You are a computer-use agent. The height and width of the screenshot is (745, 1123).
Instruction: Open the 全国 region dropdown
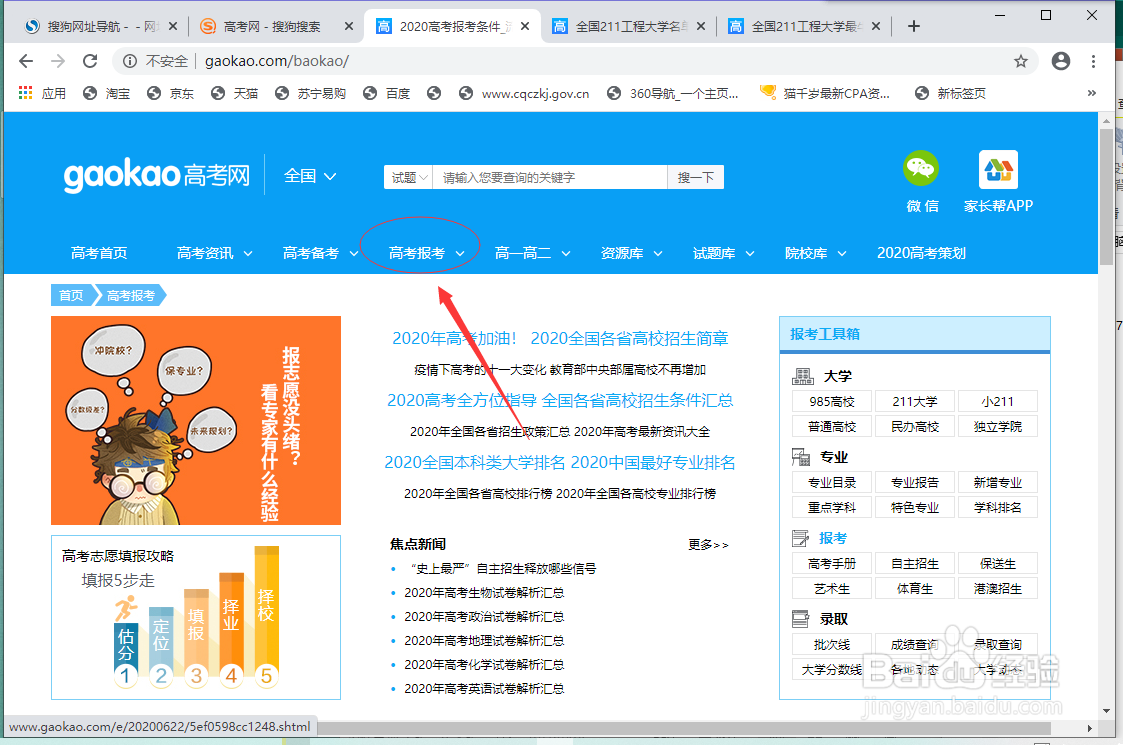(308, 175)
